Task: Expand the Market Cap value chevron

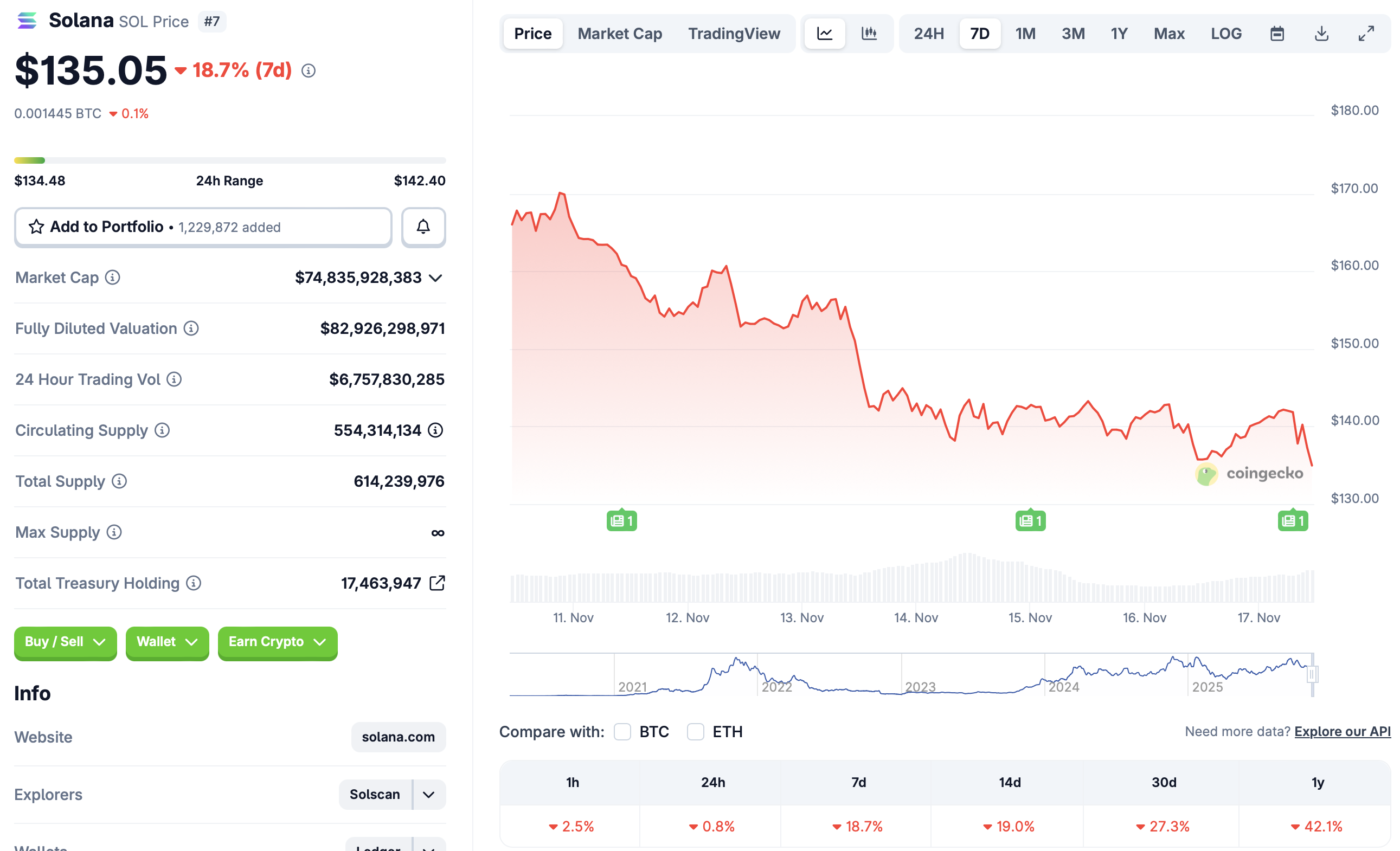Action: pos(436,278)
